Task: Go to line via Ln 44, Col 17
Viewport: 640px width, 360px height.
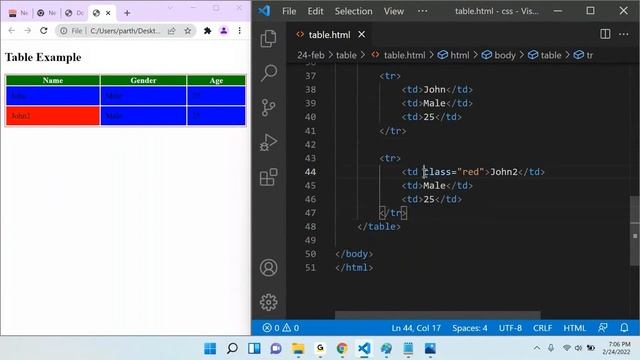Action: [416, 328]
